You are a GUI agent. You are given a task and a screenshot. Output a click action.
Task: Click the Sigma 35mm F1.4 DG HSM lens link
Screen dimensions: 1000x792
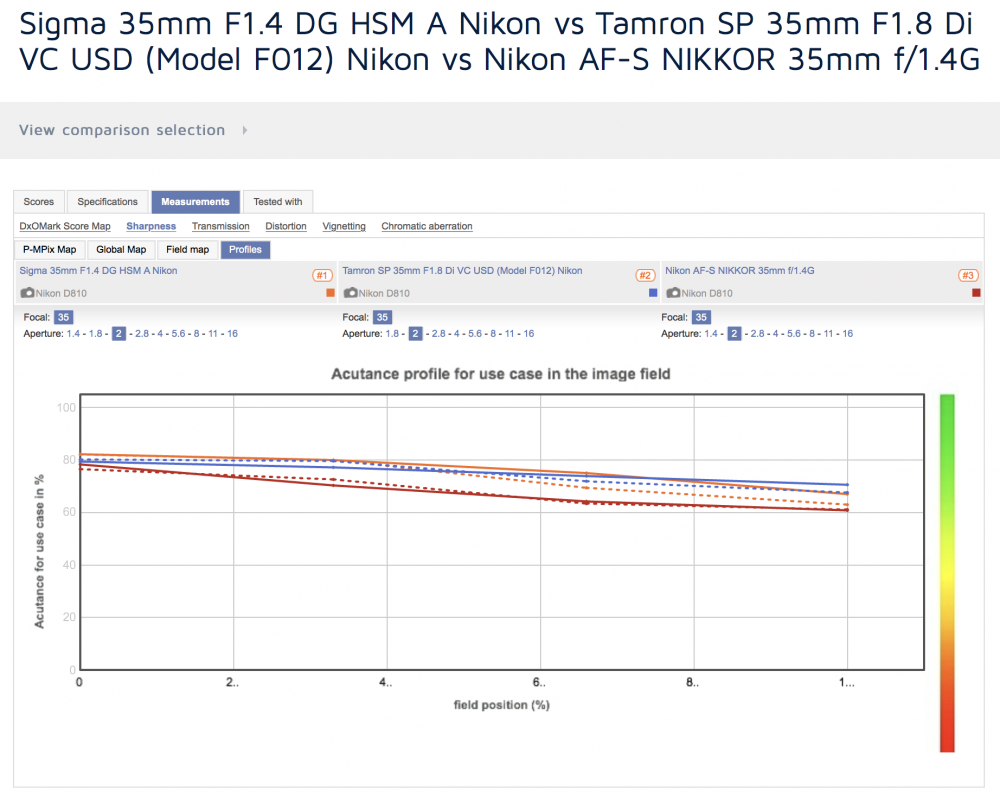98,270
